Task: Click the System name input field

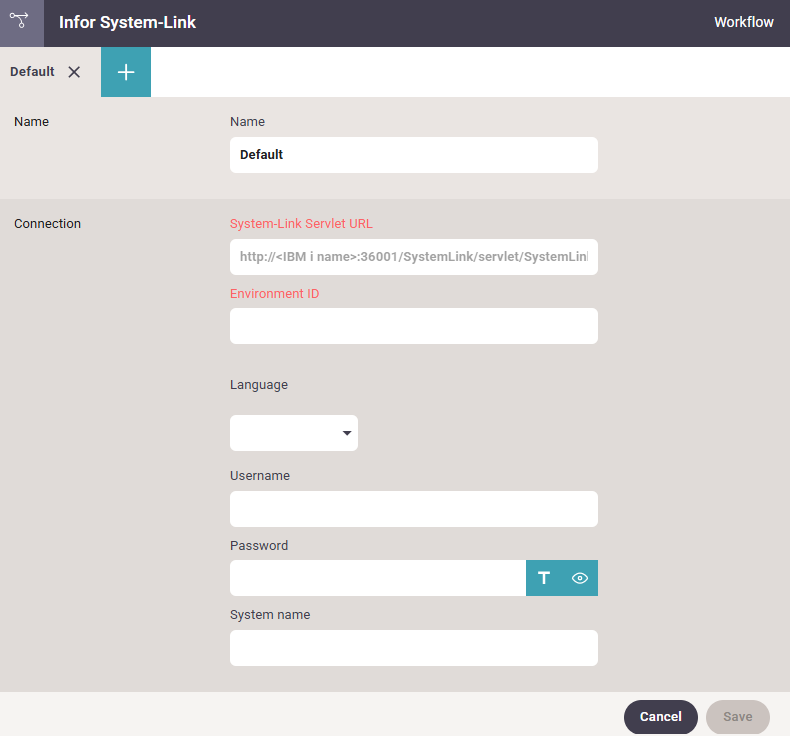Action: point(414,648)
